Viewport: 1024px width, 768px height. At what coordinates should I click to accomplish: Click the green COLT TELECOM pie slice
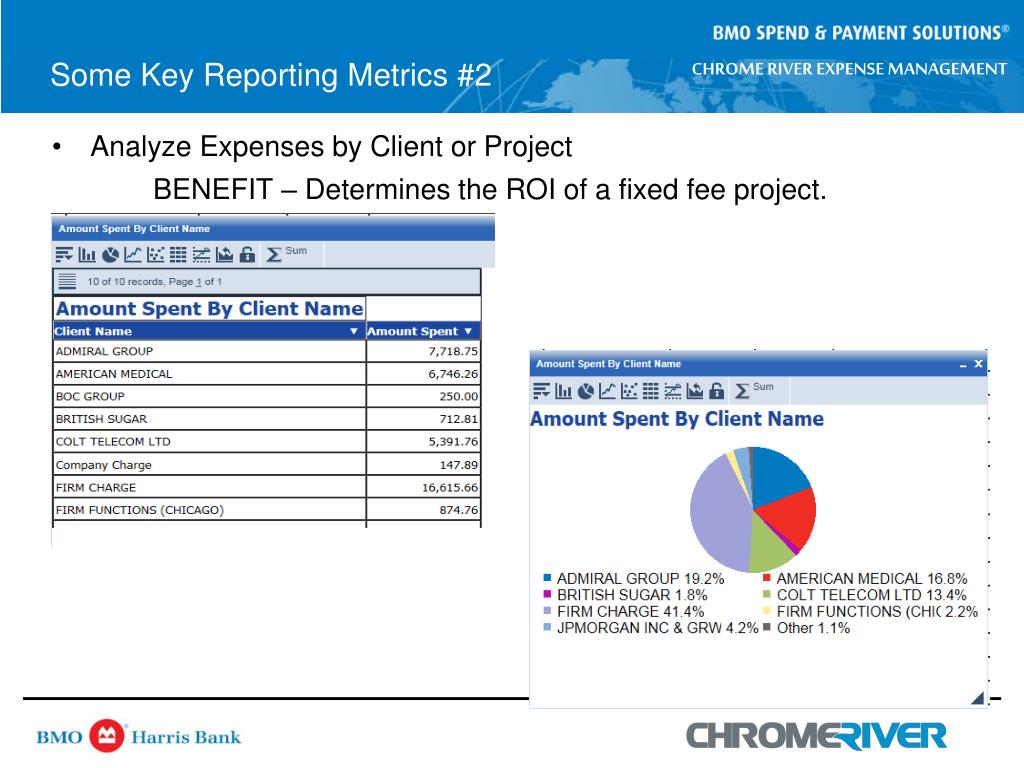[769, 545]
